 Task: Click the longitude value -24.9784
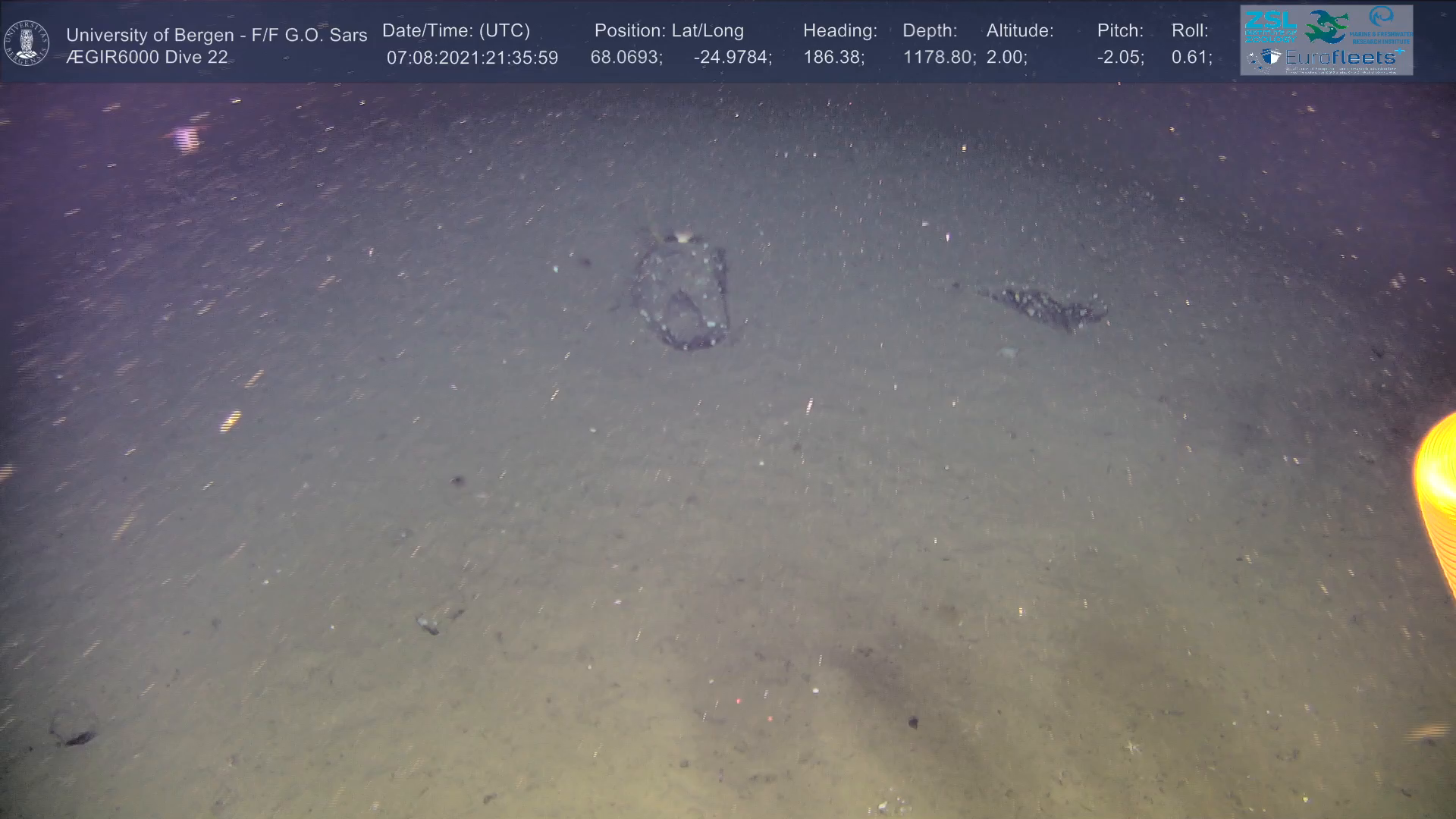pyautogui.click(x=732, y=58)
